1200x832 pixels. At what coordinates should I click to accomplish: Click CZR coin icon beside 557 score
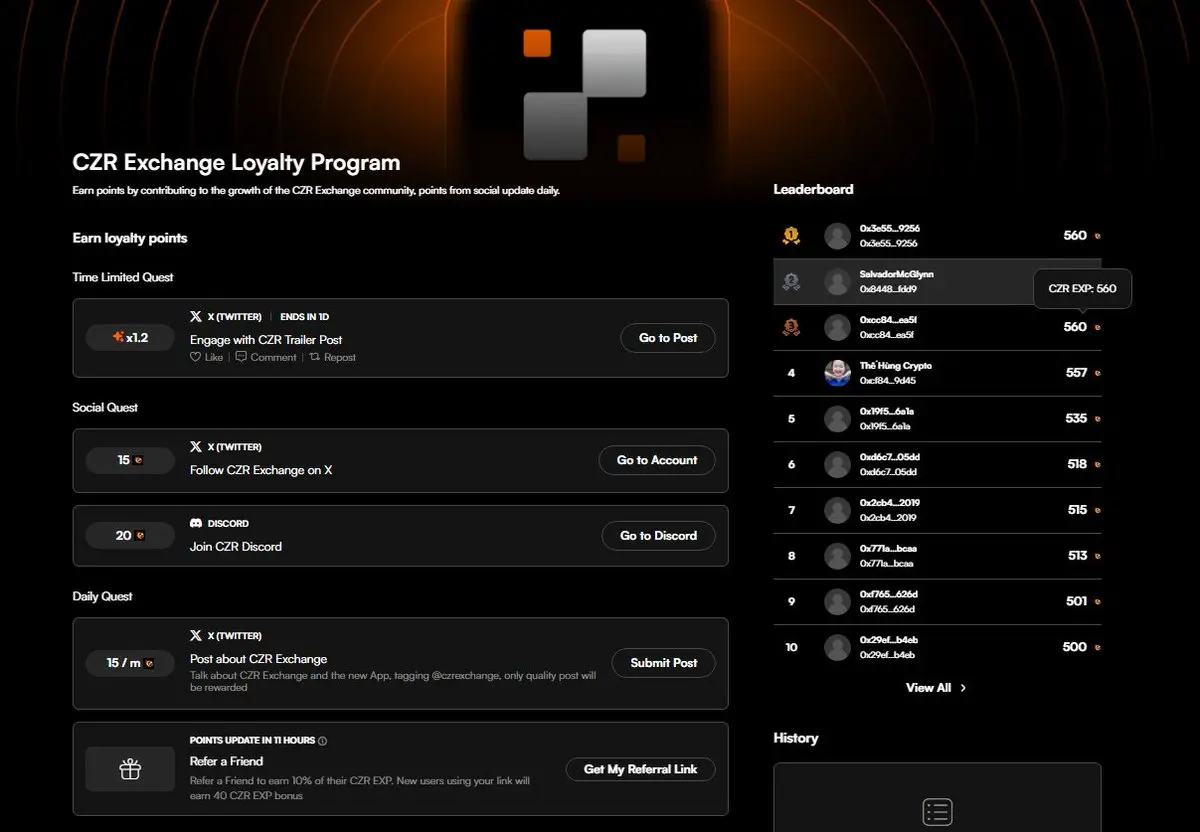click(1097, 373)
